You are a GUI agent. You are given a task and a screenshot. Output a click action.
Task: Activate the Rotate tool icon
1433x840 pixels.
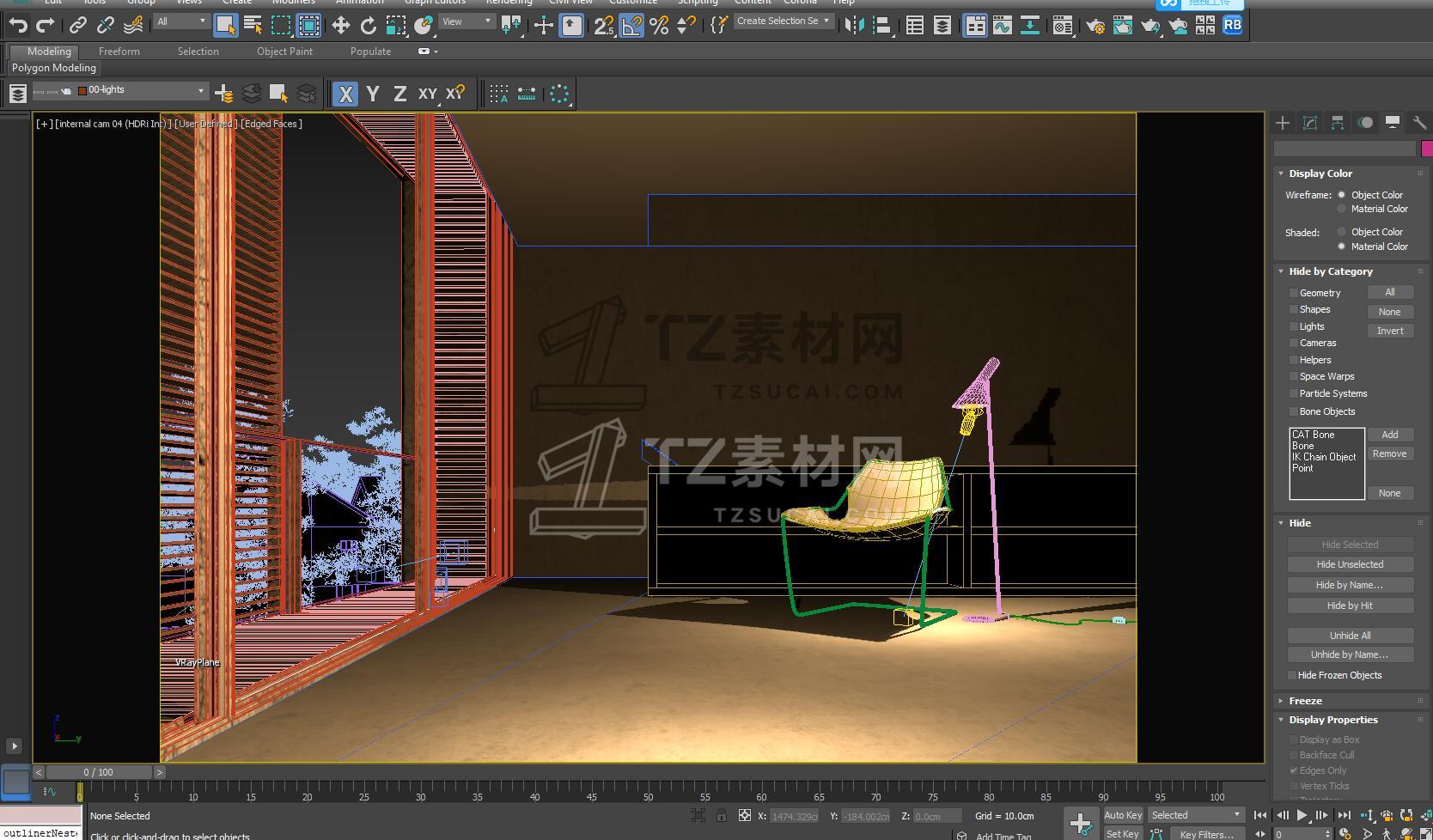369,26
